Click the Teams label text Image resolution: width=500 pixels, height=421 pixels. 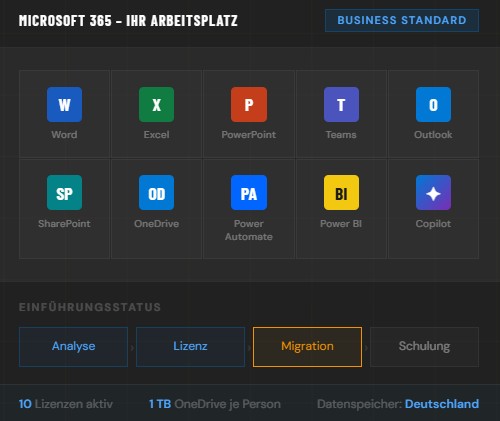click(341, 135)
